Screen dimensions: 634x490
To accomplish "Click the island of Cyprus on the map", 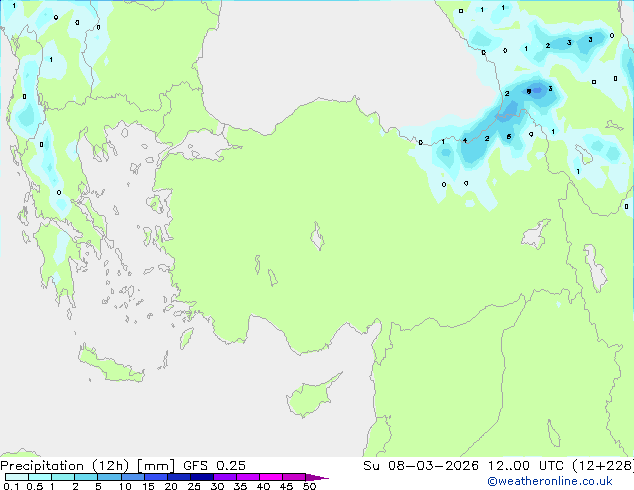I will point(311,397).
